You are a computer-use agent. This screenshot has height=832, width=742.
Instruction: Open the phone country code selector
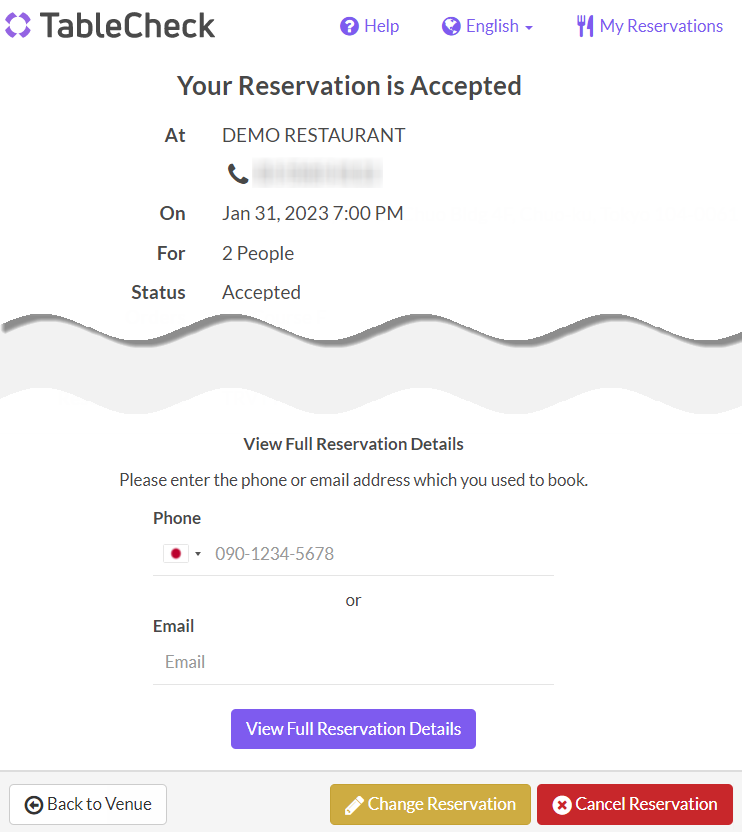(183, 552)
